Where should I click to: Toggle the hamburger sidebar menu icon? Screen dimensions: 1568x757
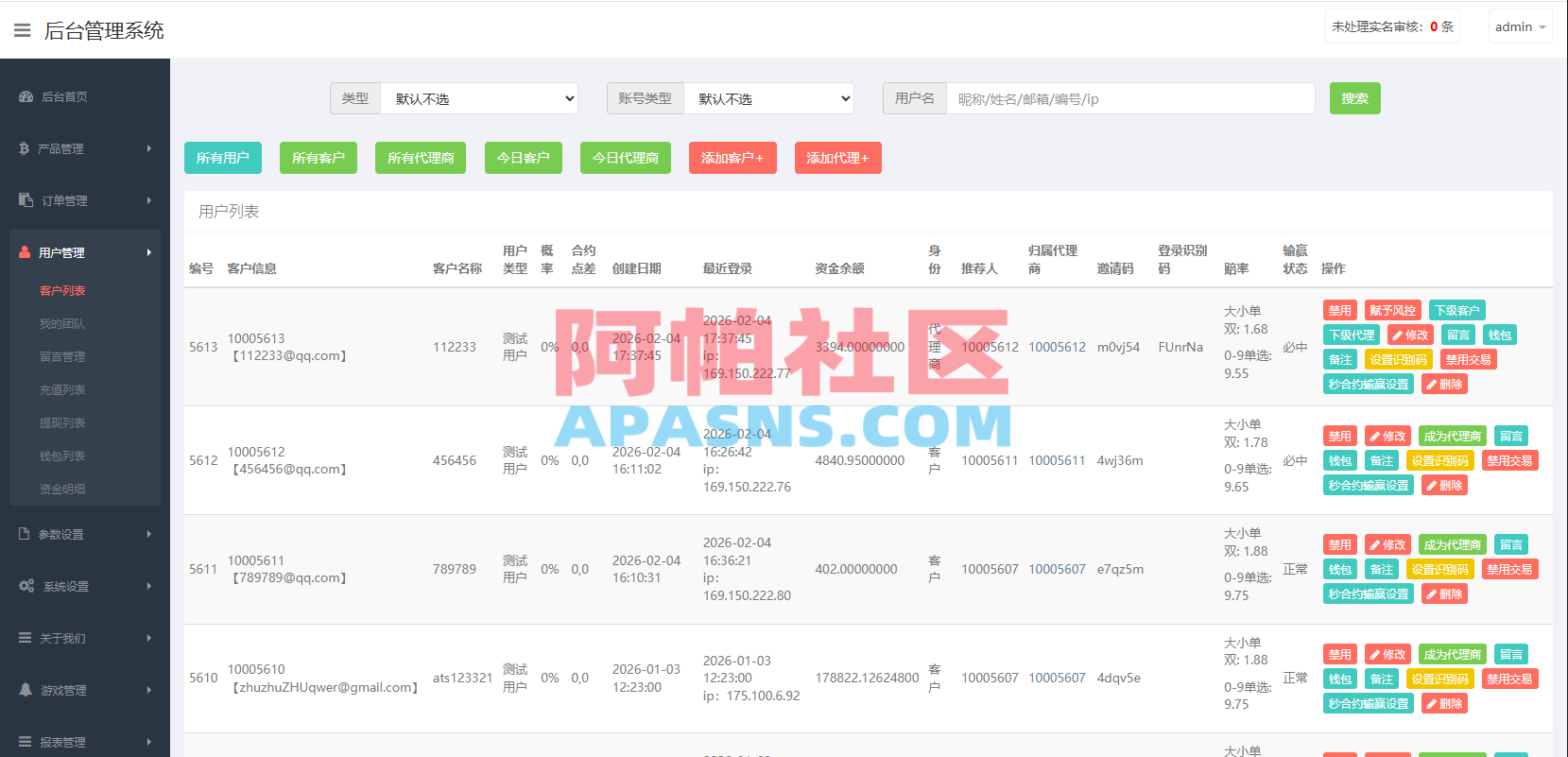22,31
